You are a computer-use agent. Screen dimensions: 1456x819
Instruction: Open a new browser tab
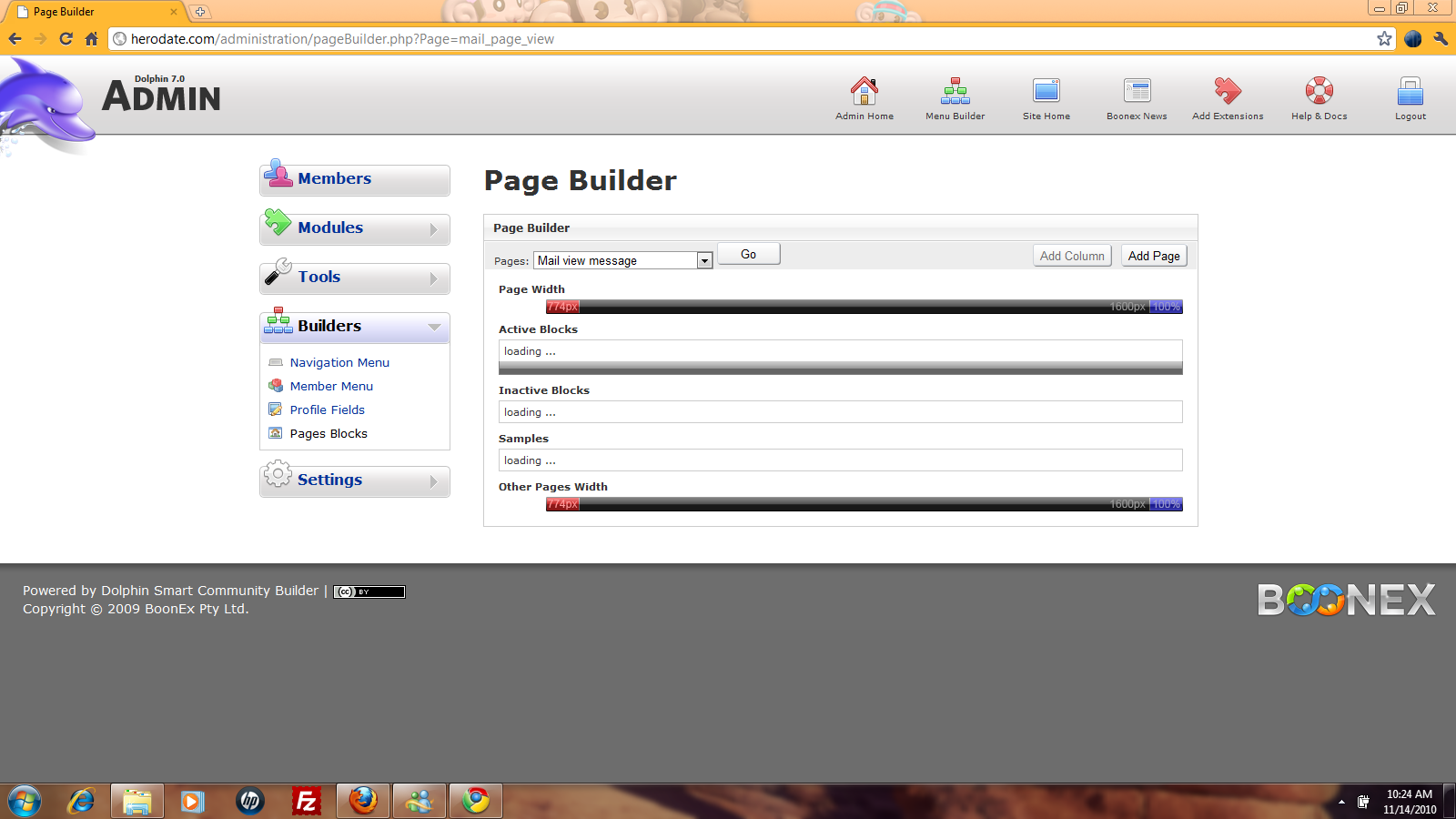200,12
